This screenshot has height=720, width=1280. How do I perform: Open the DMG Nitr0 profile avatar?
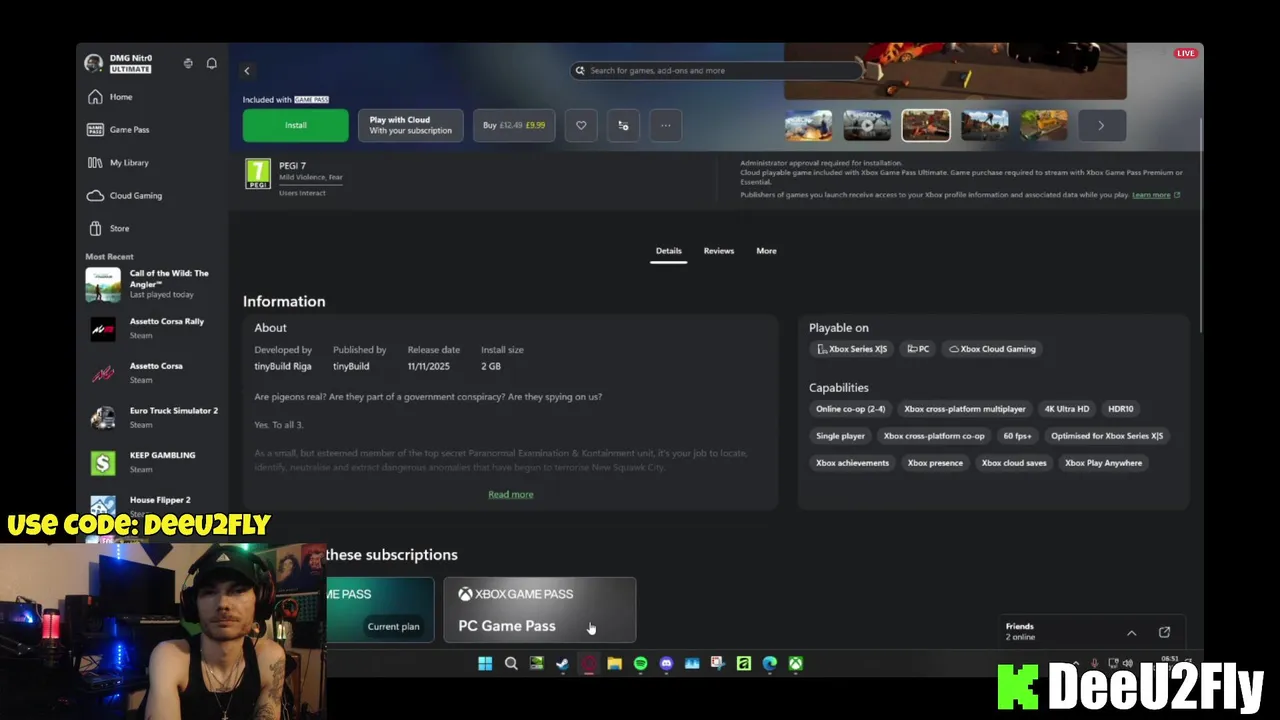[94, 63]
